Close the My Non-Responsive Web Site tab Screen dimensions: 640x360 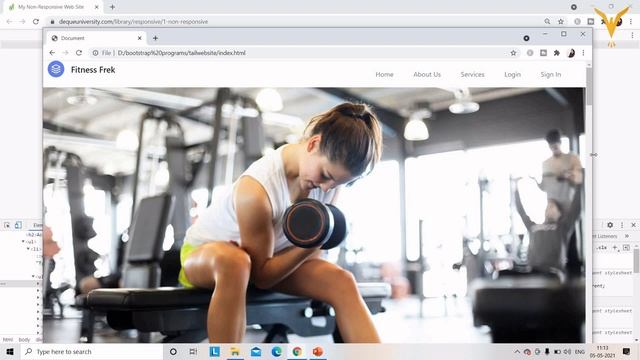coord(97,7)
